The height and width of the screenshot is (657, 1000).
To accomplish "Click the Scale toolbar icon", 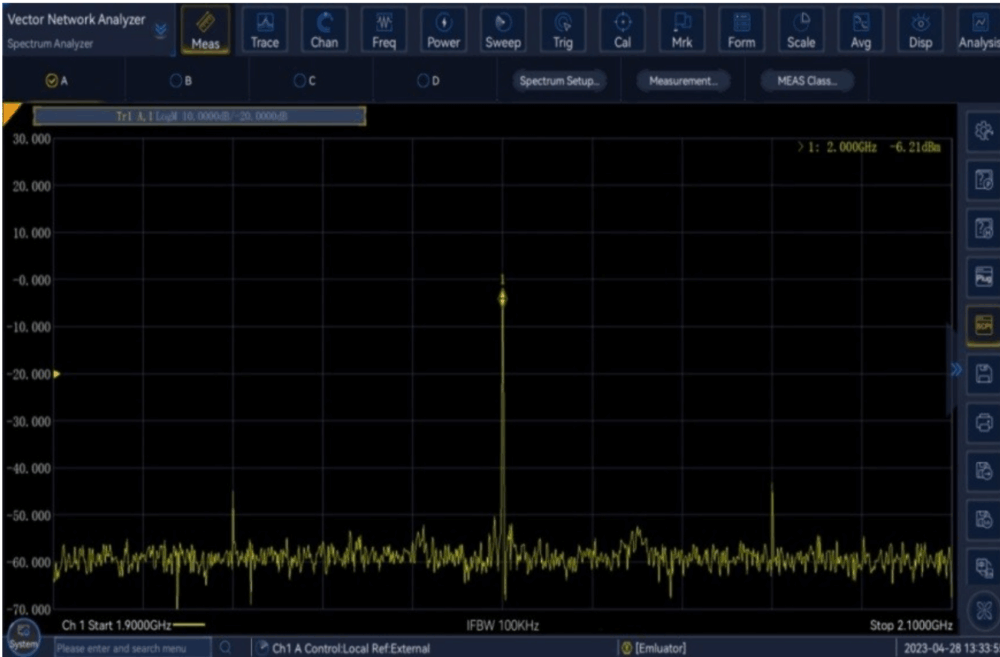I will (x=800, y=30).
